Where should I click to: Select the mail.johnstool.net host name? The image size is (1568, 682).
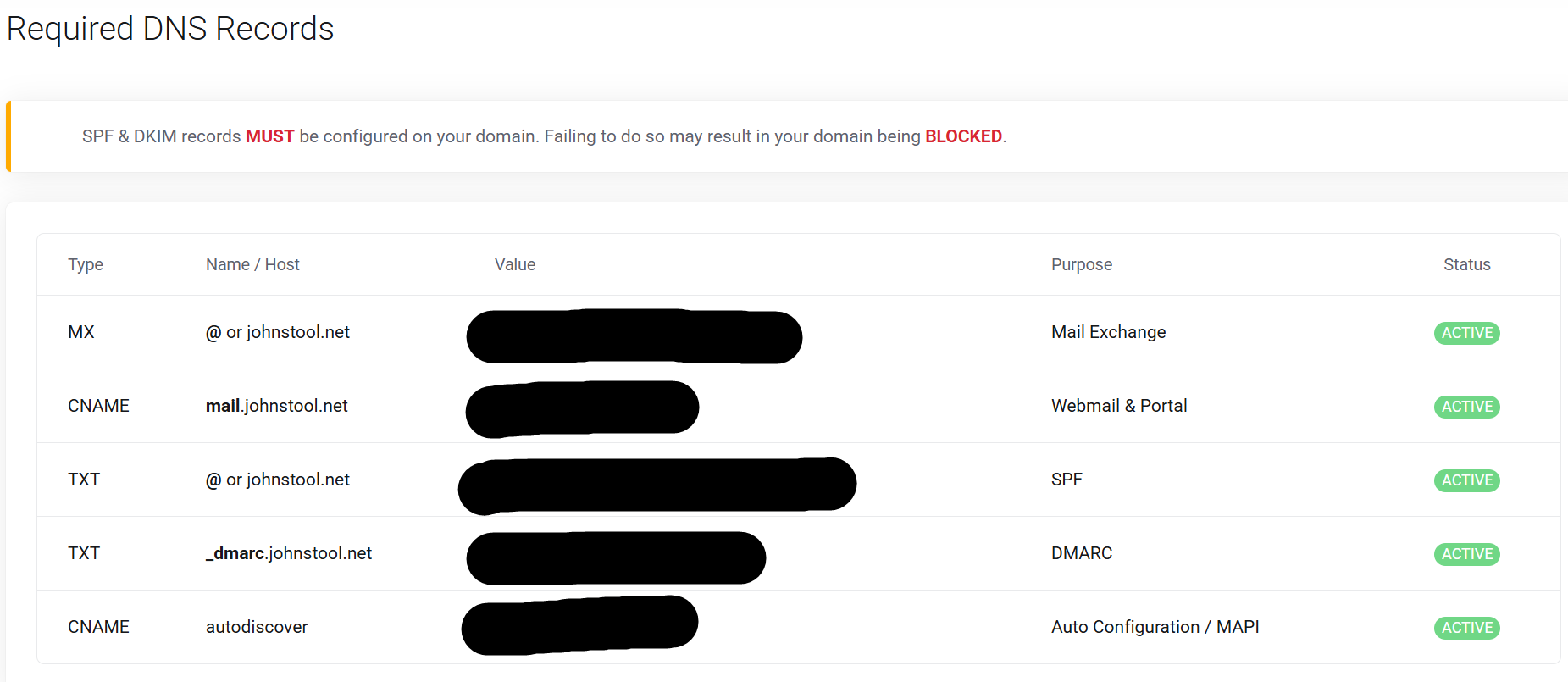point(276,406)
